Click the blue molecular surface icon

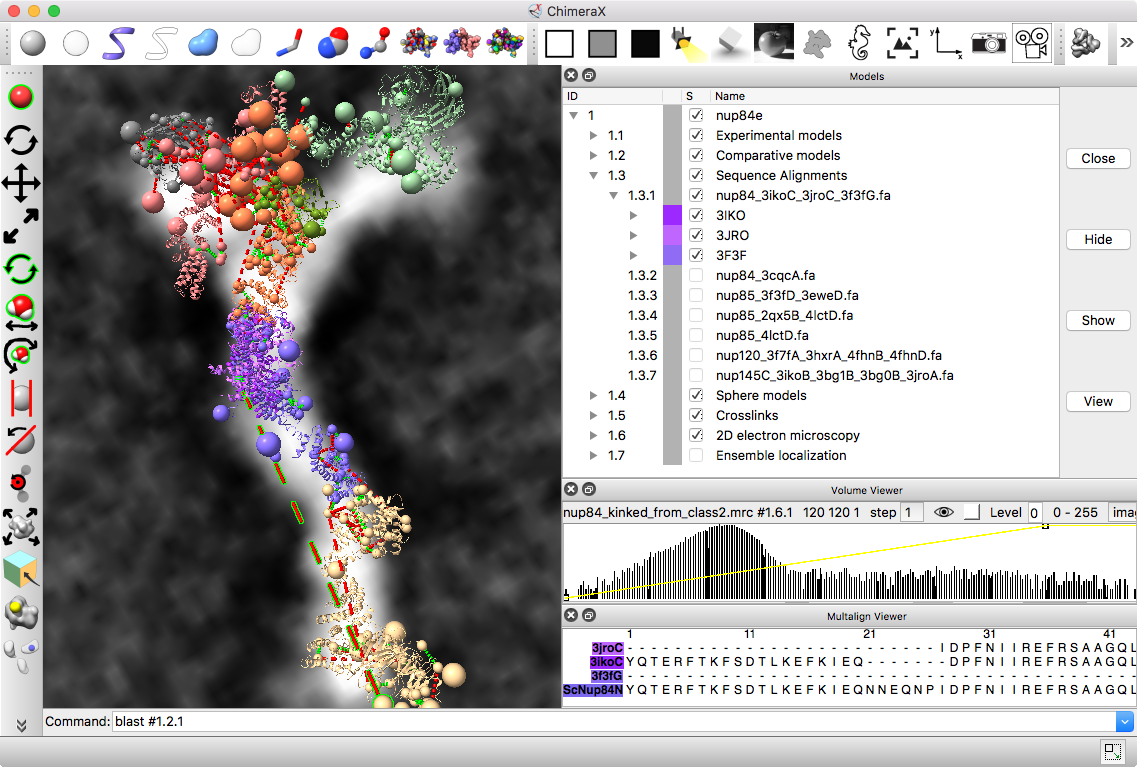pyautogui.click(x=202, y=43)
